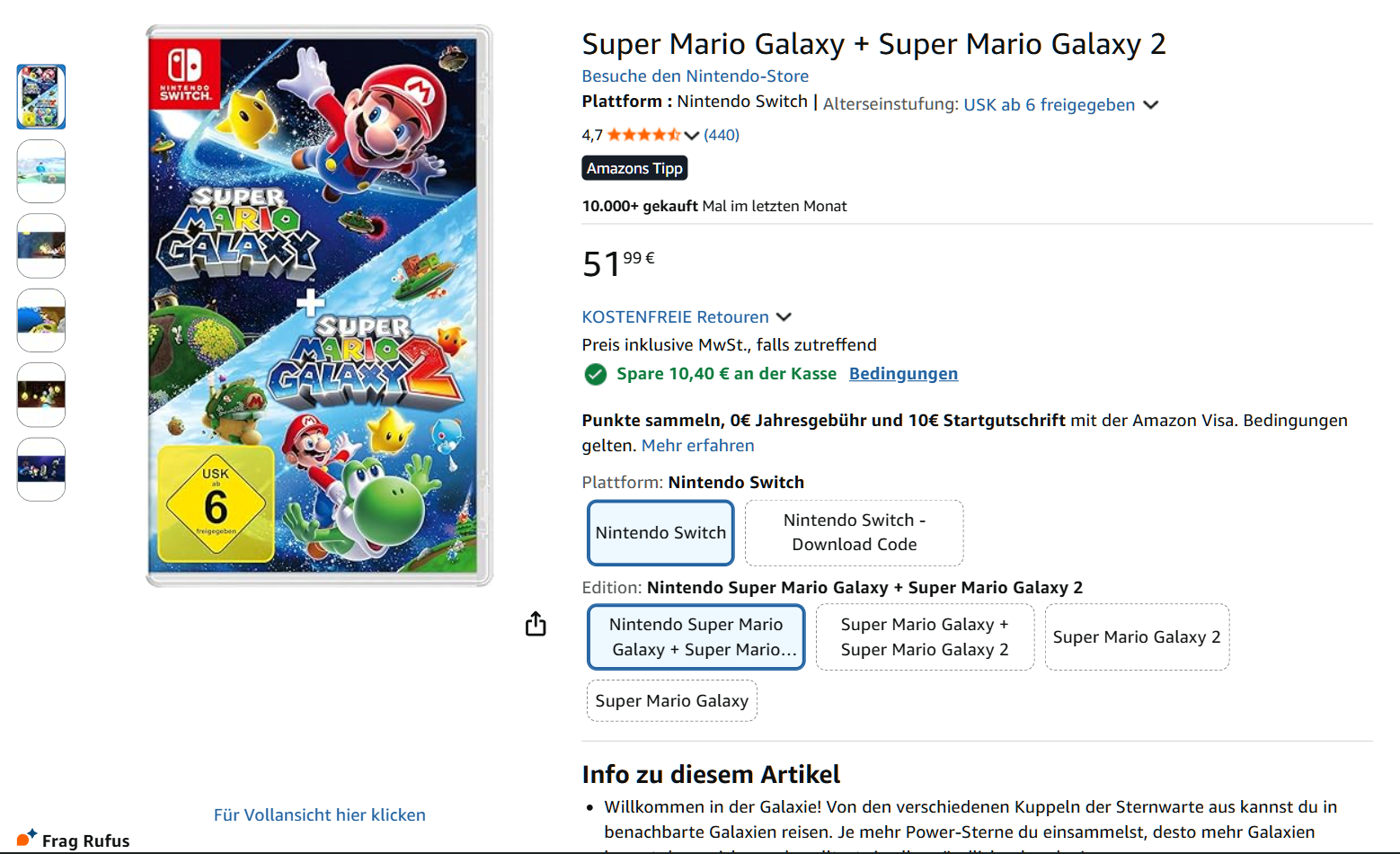
Task: Choose the Super Mario Galaxy edition
Action: click(x=671, y=701)
